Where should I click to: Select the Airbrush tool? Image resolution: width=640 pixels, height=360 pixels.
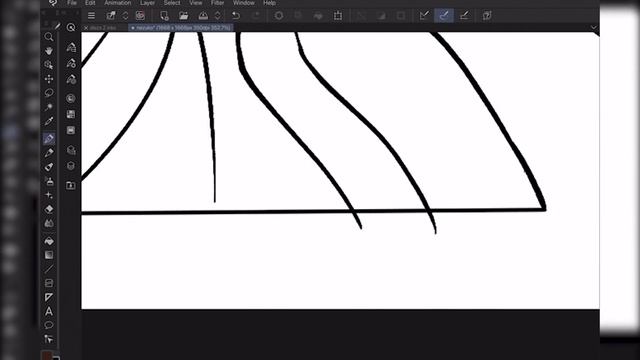[x=49, y=181]
